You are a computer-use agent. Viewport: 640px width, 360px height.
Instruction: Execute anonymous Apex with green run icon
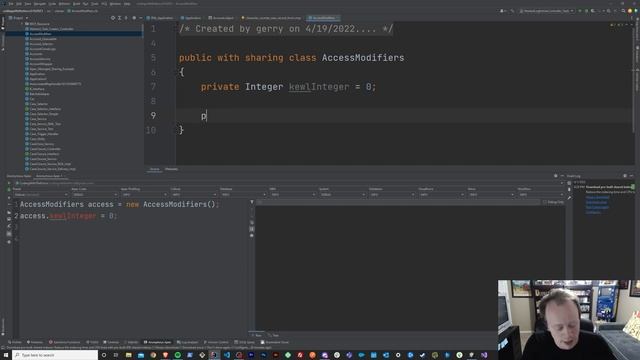point(9,189)
